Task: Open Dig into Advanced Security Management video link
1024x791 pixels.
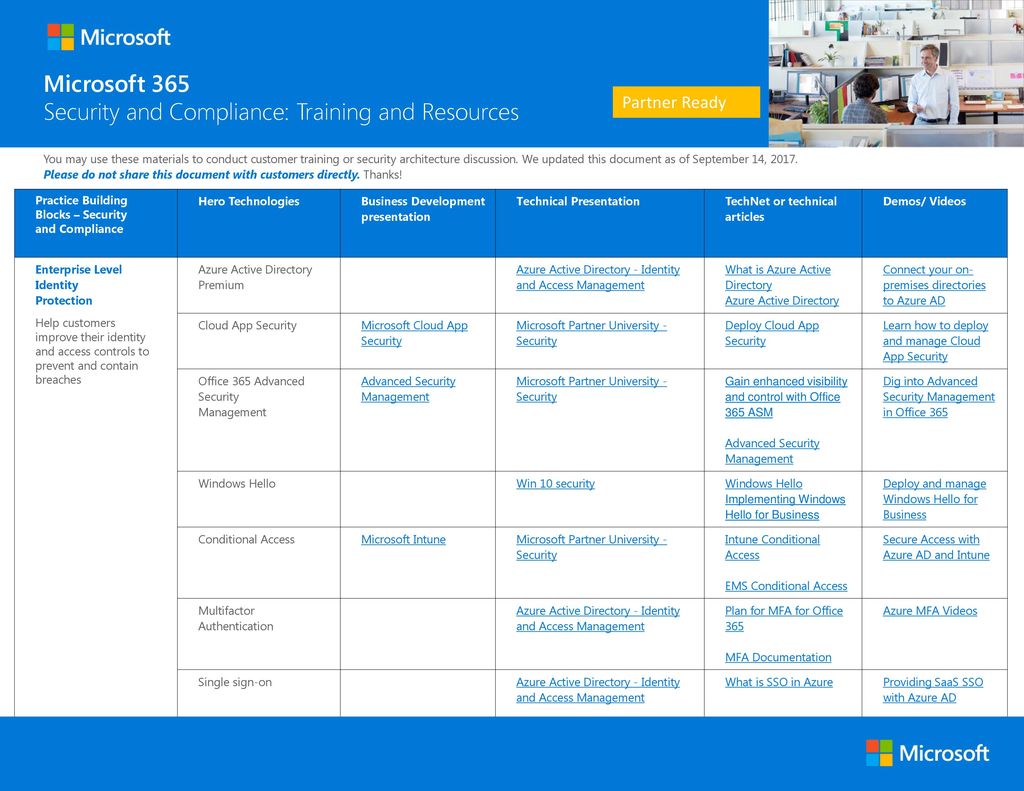Action: point(938,396)
